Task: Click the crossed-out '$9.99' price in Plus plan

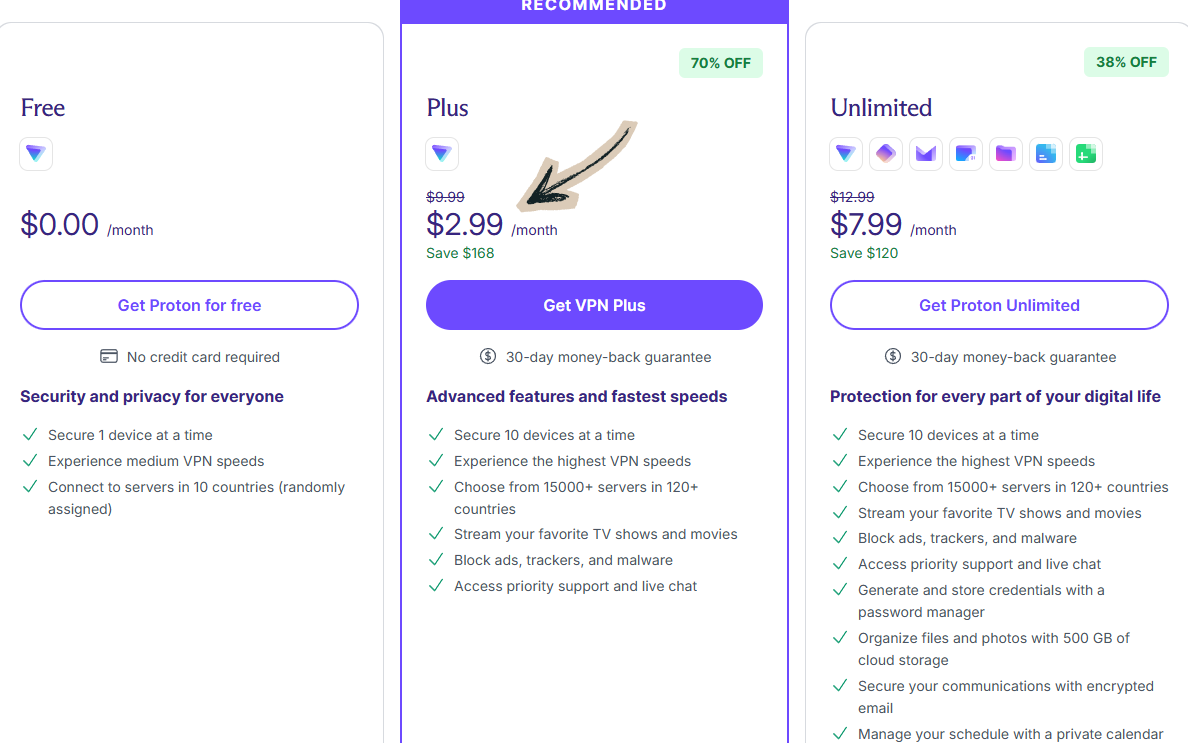Action: coord(445,196)
